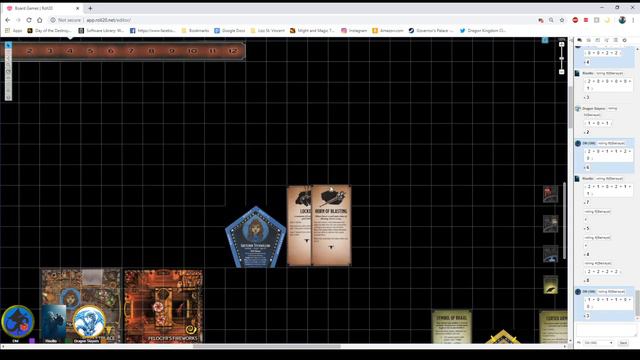This screenshot has height=360, width=640.
Task: Click the Maddie player avatar
Action: [x=53, y=322]
